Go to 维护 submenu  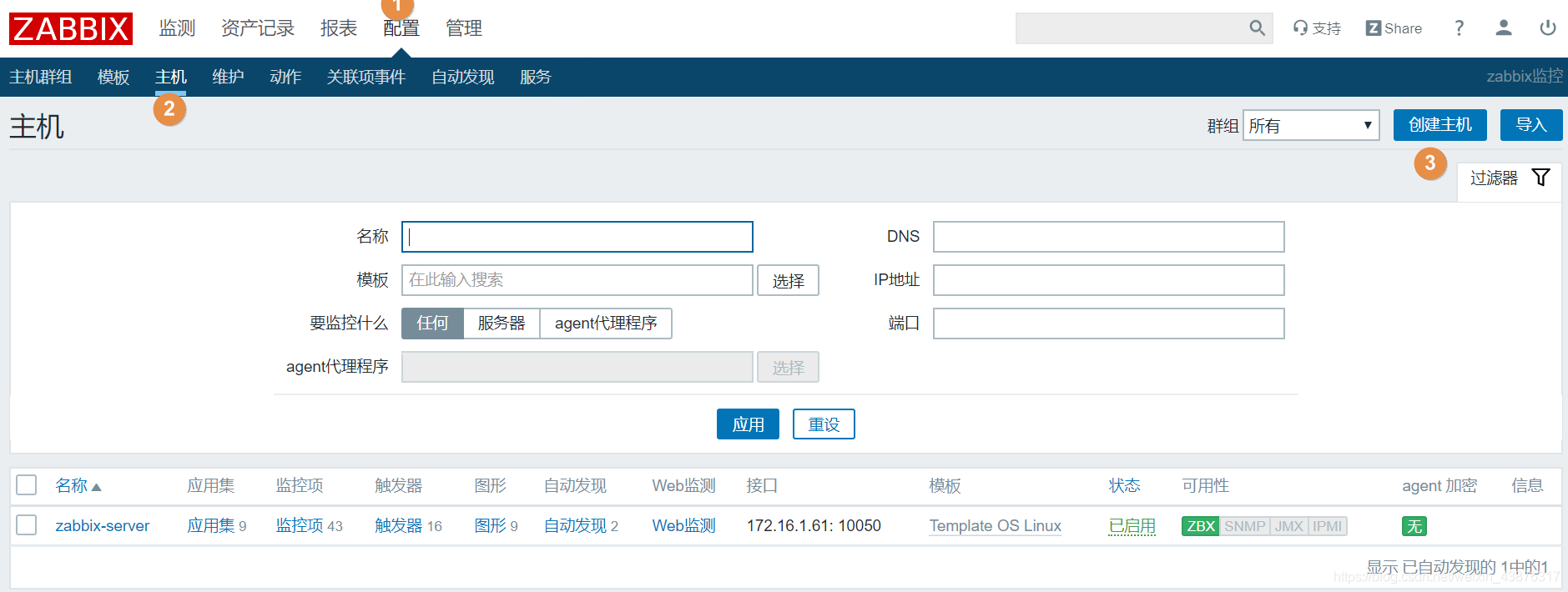[x=228, y=78]
